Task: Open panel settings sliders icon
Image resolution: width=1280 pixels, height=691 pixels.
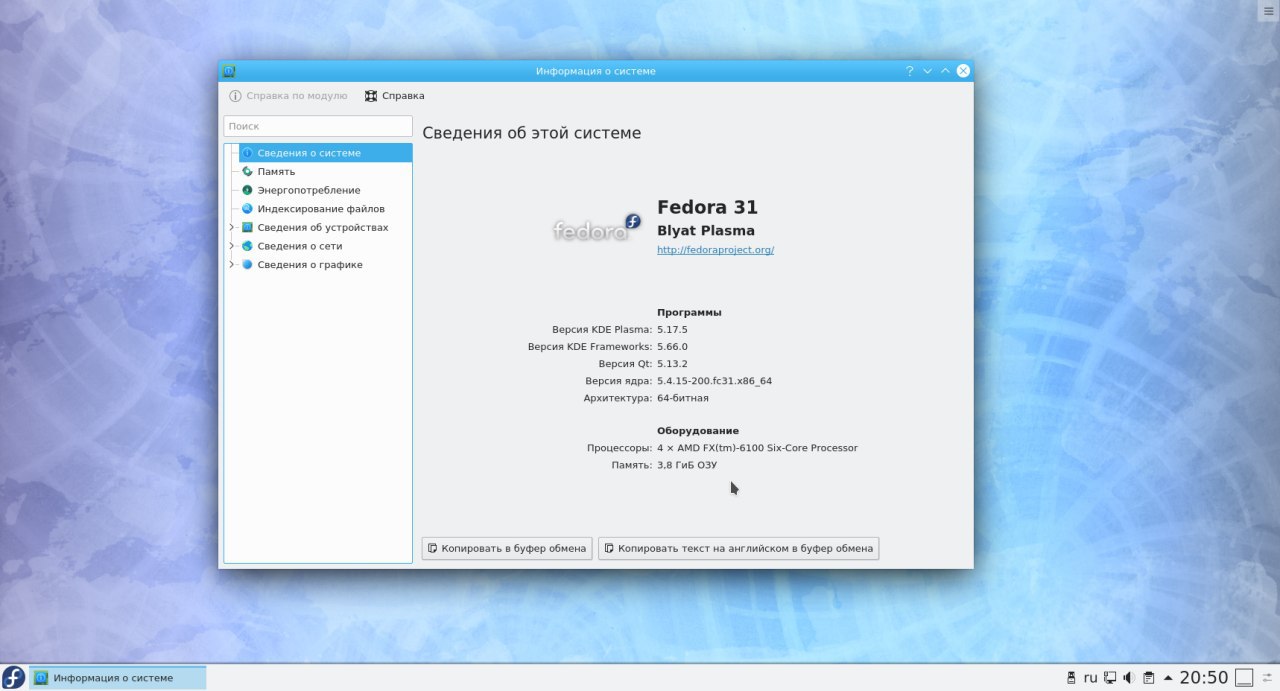Action: click(x=1267, y=678)
